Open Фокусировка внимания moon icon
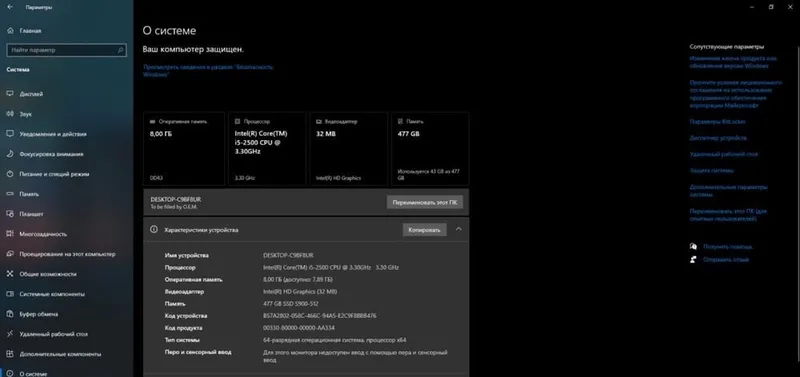The image size is (800, 377). [10, 154]
